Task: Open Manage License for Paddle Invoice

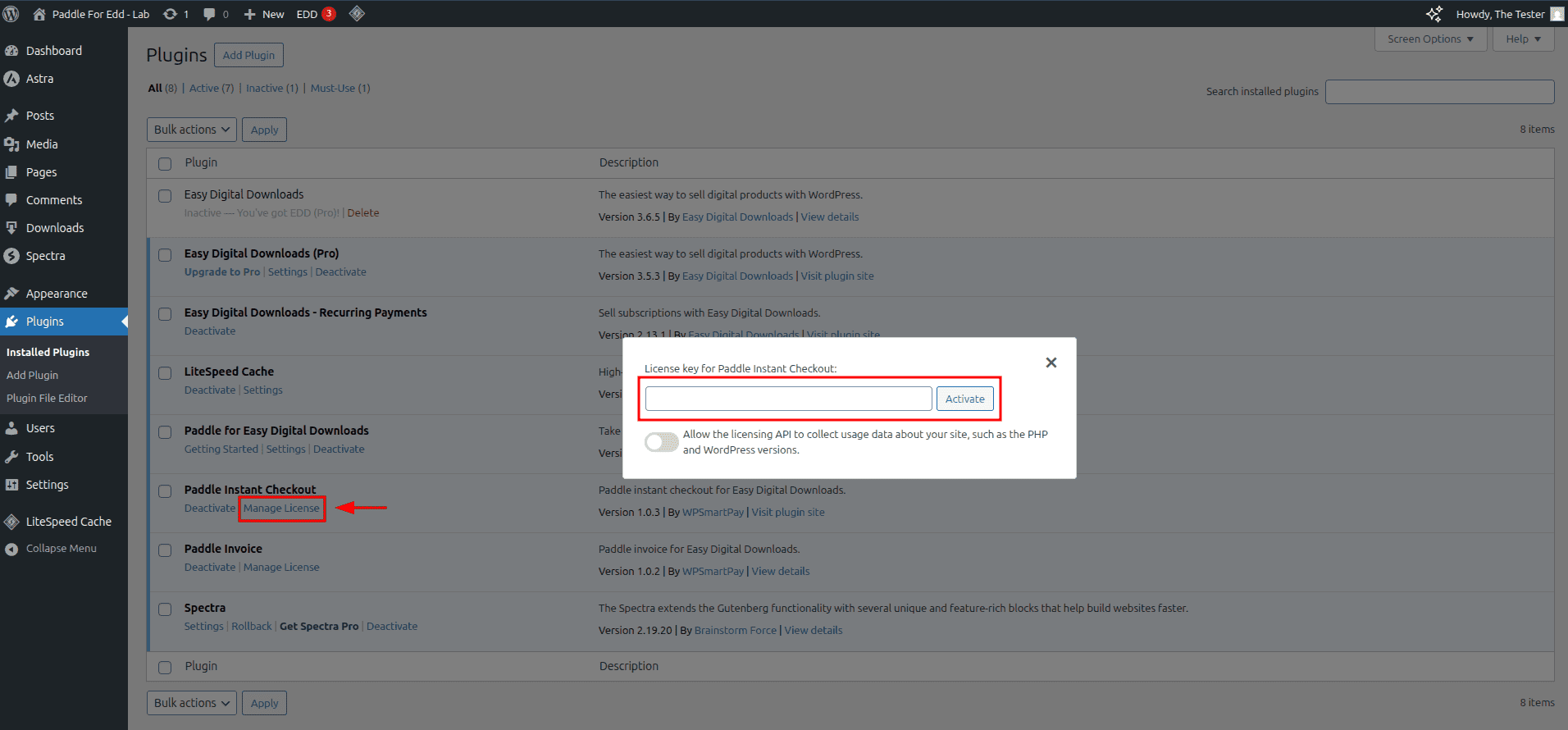Action: click(281, 568)
